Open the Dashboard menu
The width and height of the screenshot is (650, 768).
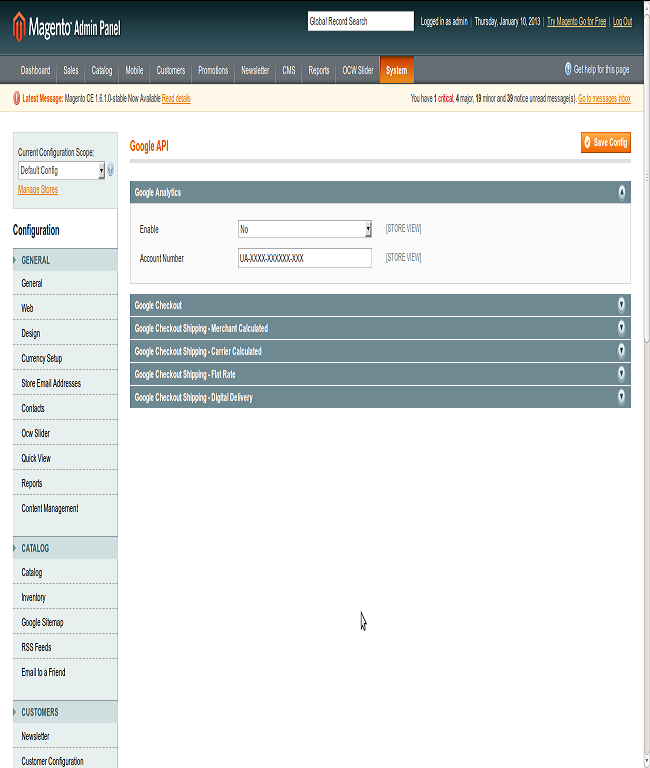click(x=35, y=70)
